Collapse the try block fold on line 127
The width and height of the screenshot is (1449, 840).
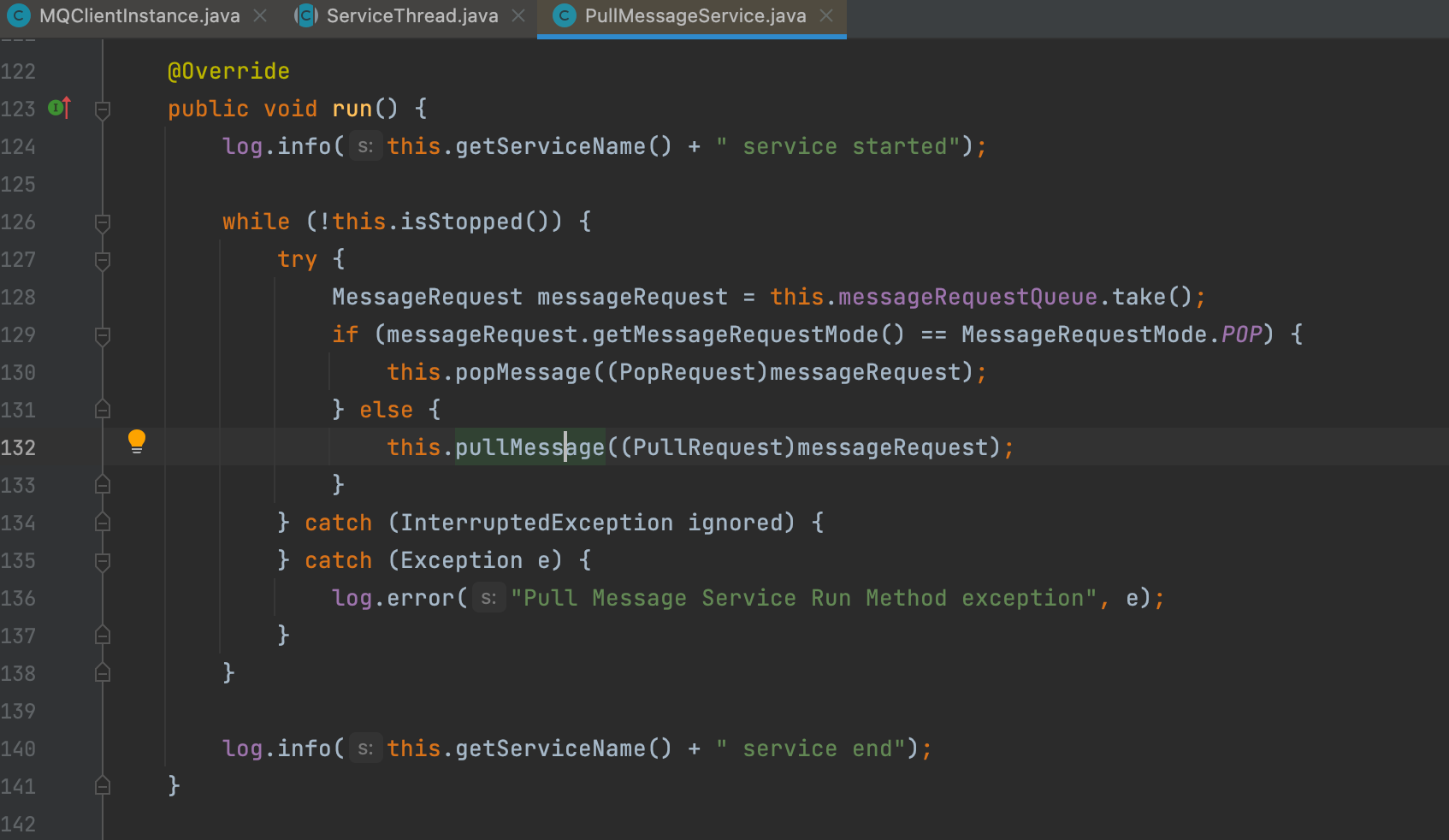click(x=103, y=260)
